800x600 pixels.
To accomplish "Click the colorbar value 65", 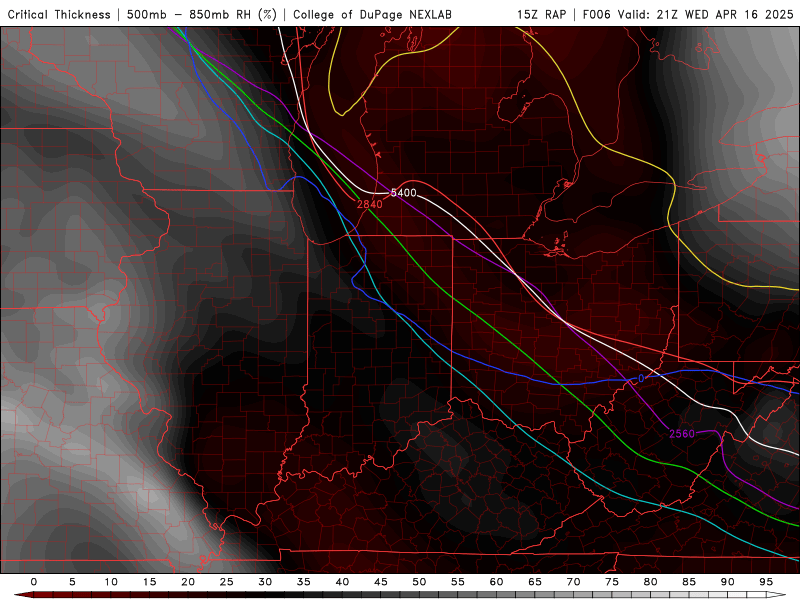I will [535, 582].
